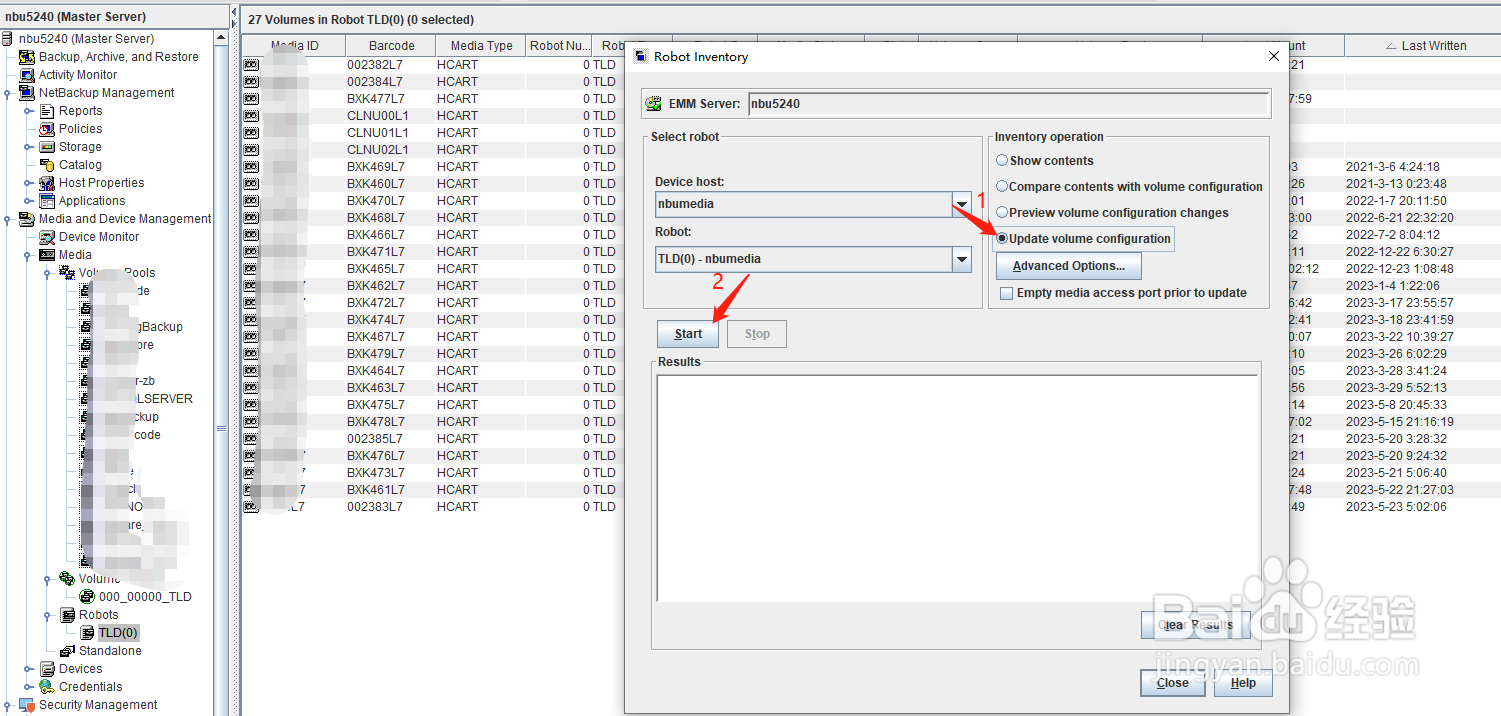Click Start to begin robot inventory
The width and height of the screenshot is (1501, 716).
(x=688, y=334)
